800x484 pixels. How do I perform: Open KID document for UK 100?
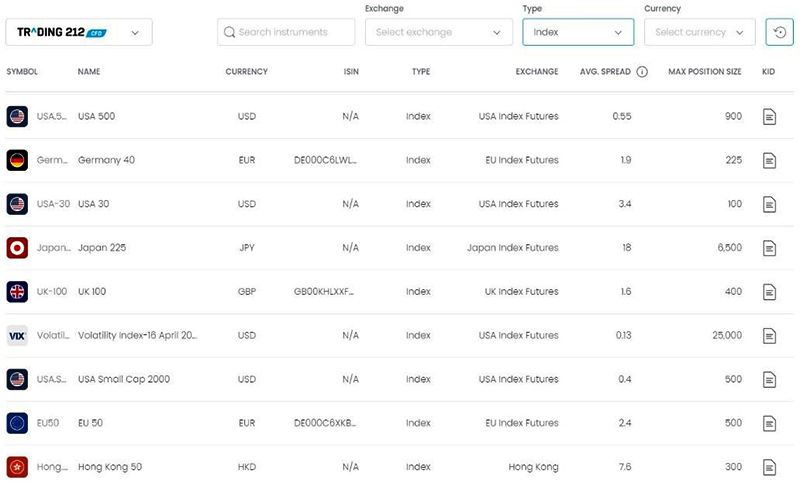coord(769,292)
